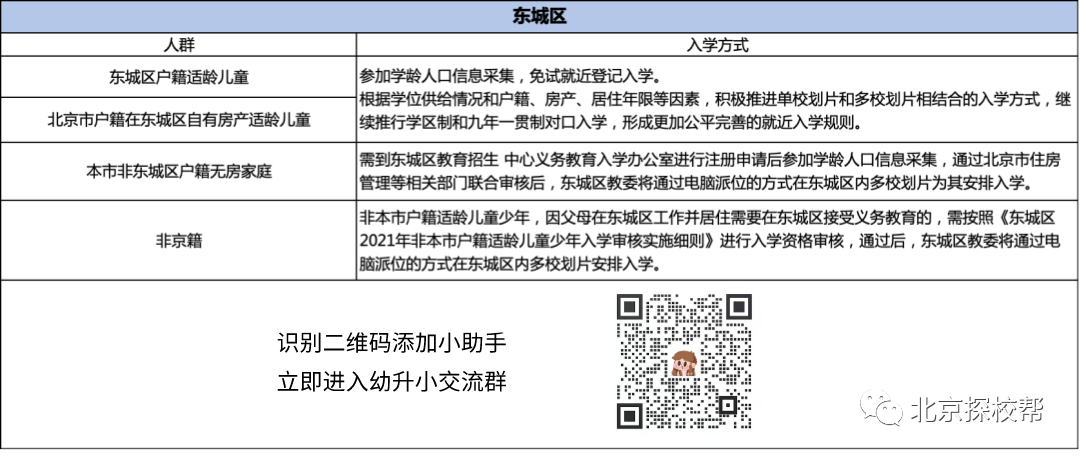This screenshot has width=1080, height=458.
Task: Click the 东城区 table title
Action: click(x=539, y=17)
